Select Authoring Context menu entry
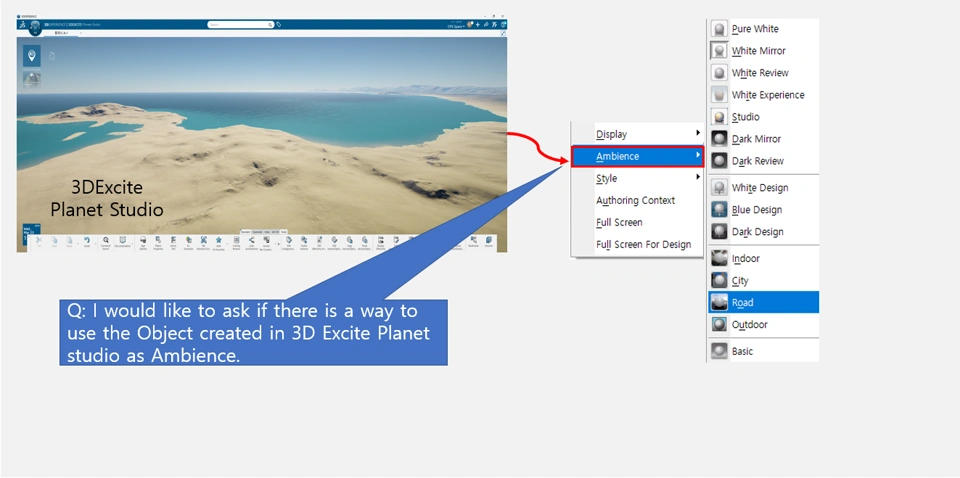960x478 pixels. [635, 201]
